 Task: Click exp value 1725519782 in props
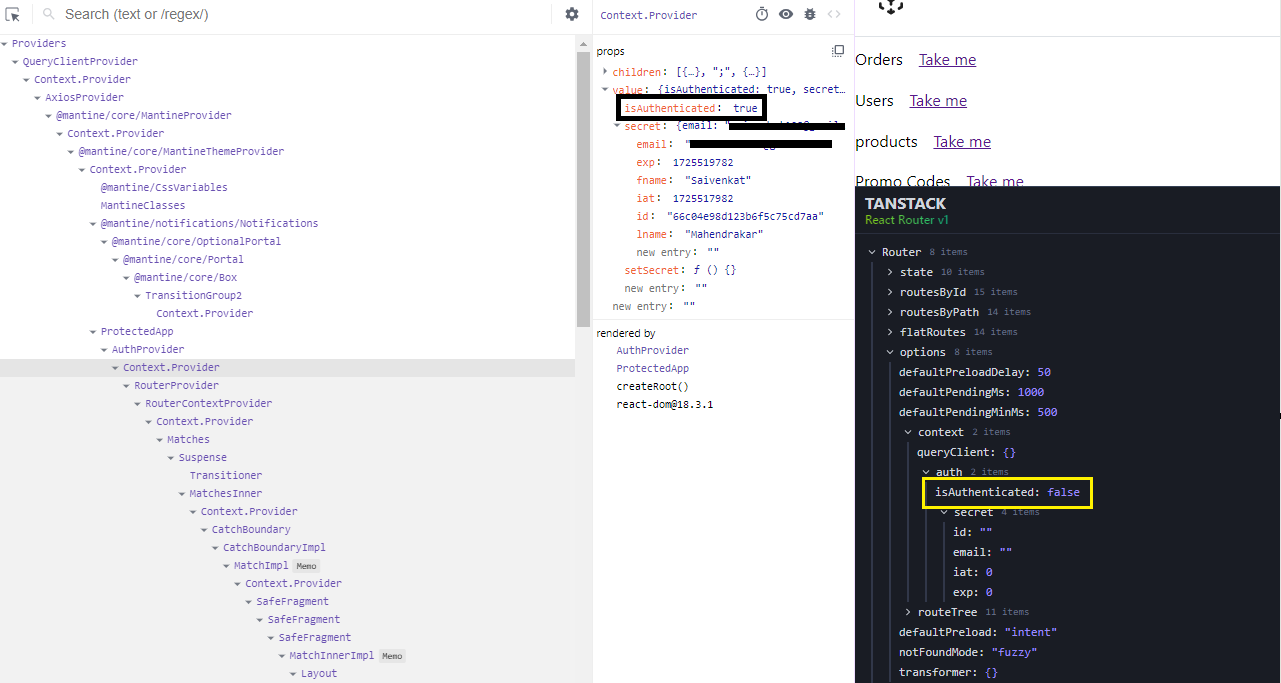tap(703, 163)
